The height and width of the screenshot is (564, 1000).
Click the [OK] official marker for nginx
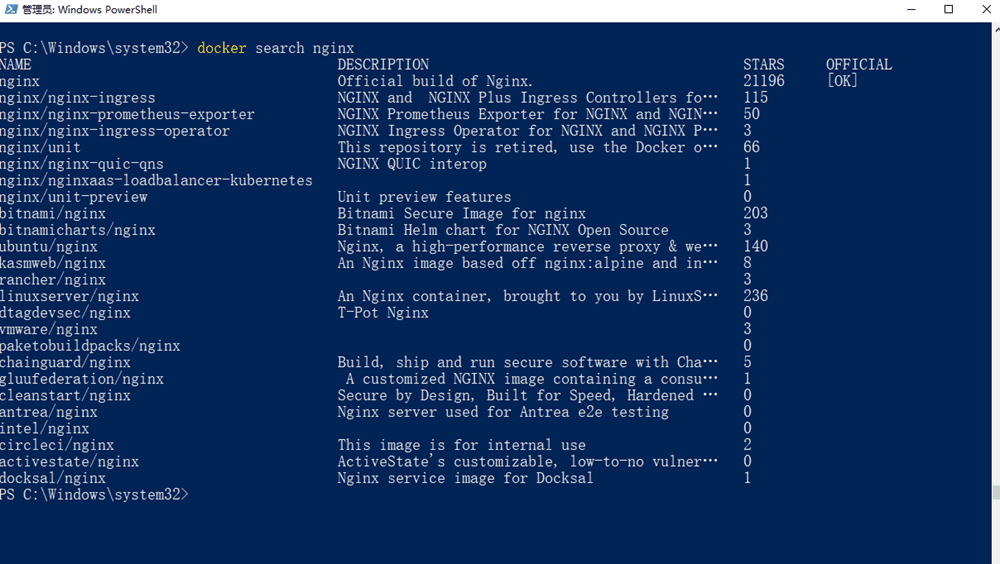(842, 81)
